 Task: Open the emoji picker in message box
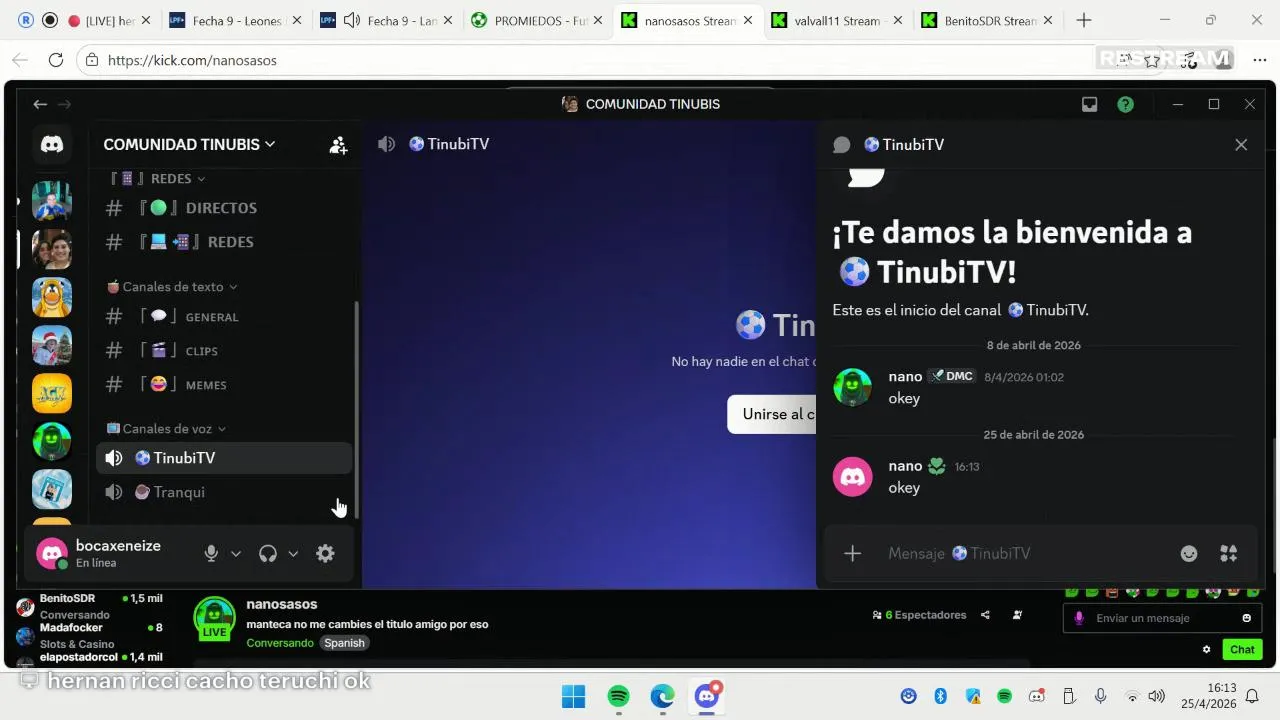pos(1189,553)
